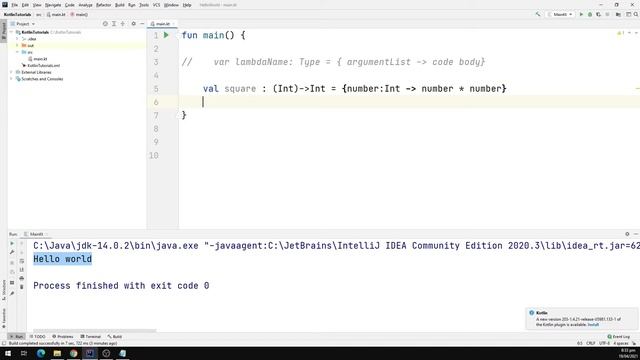This screenshot has height=360, width=640.
Task: Click Collapse All icon in Project panel
Action: 122,24
